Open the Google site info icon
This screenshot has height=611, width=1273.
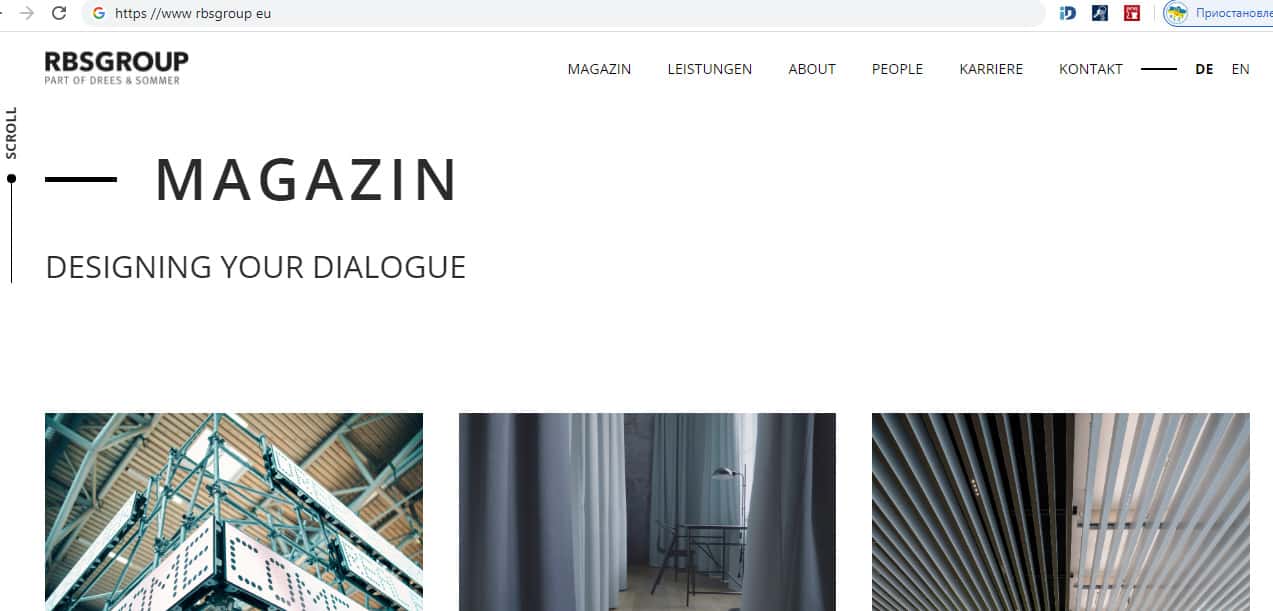(x=98, y=13)
